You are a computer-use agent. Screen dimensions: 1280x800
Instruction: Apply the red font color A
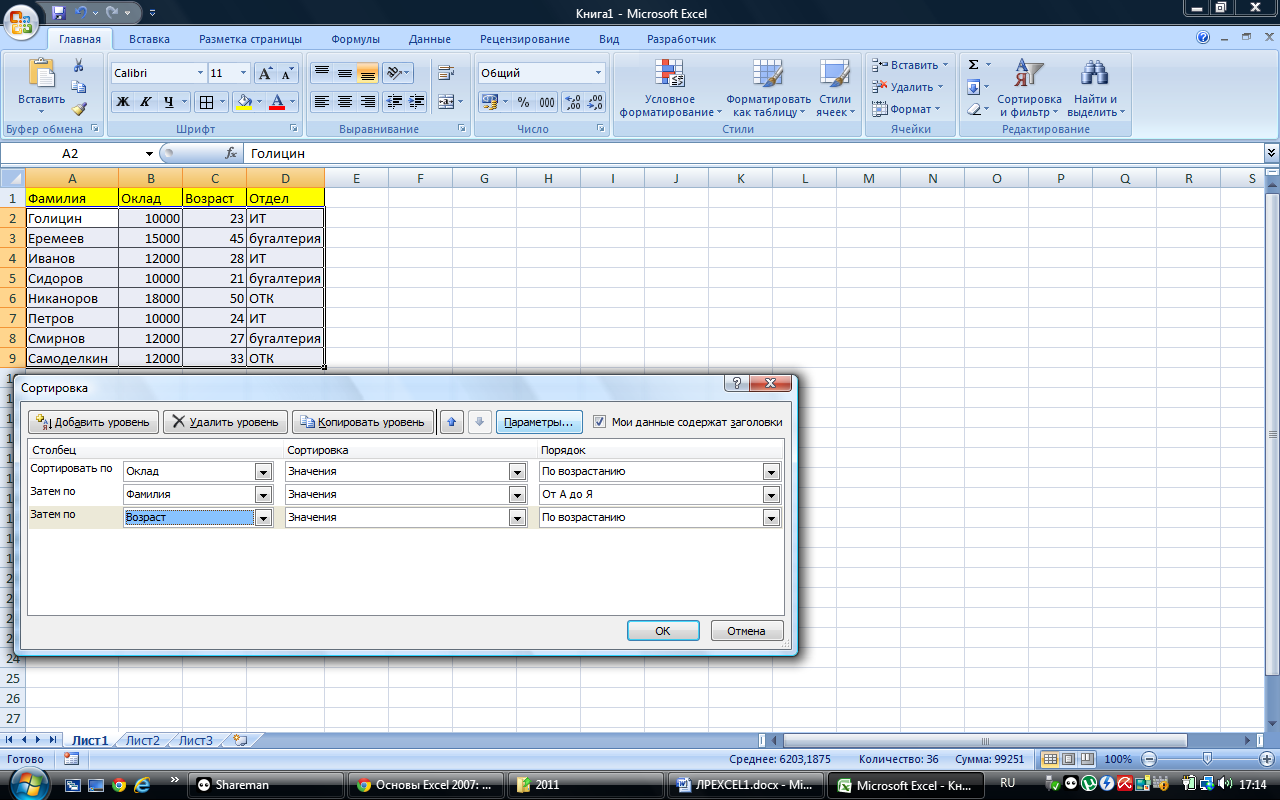tap(278, 101)
